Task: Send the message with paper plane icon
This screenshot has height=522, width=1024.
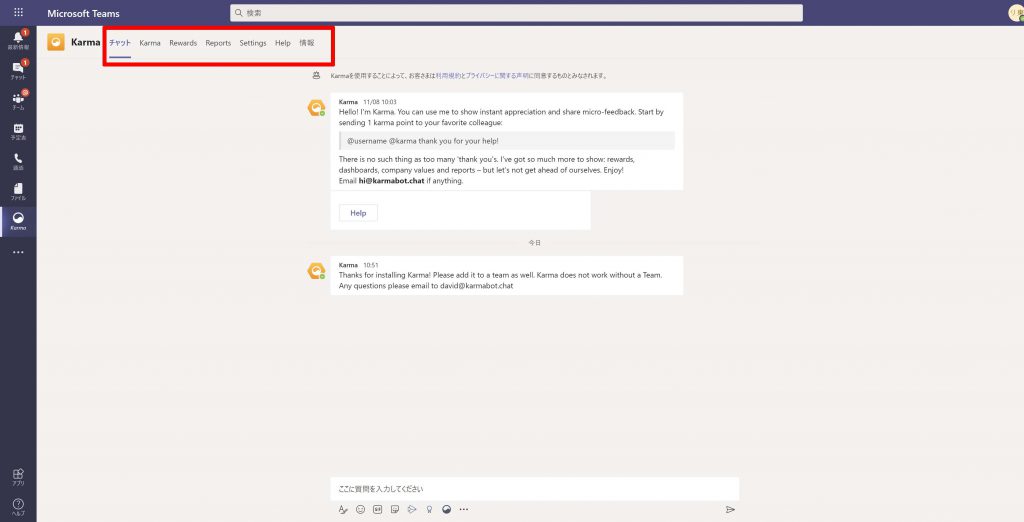Action: click(730, 510)
